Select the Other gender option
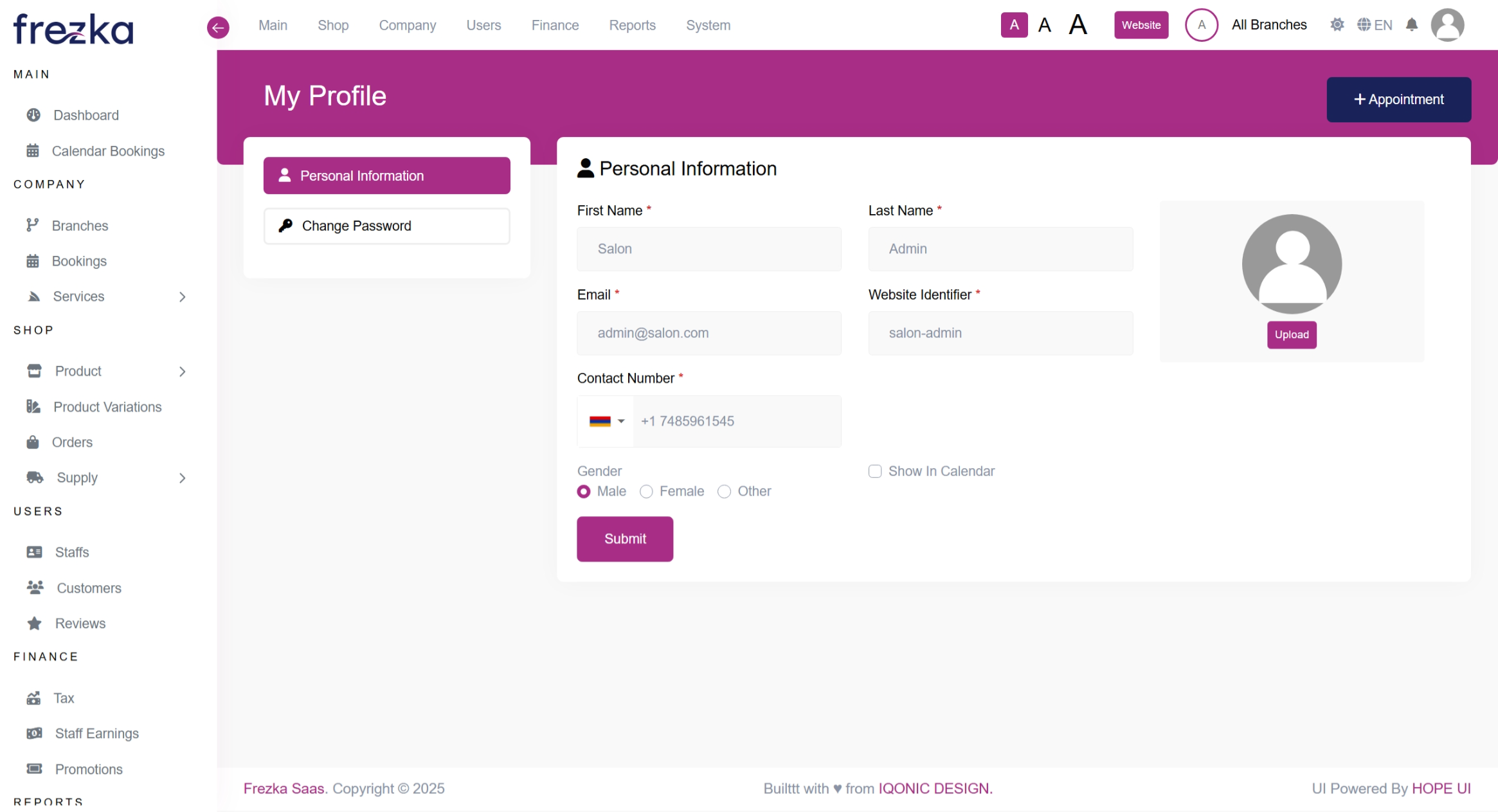1498x812 pixels. pos(724,492)
